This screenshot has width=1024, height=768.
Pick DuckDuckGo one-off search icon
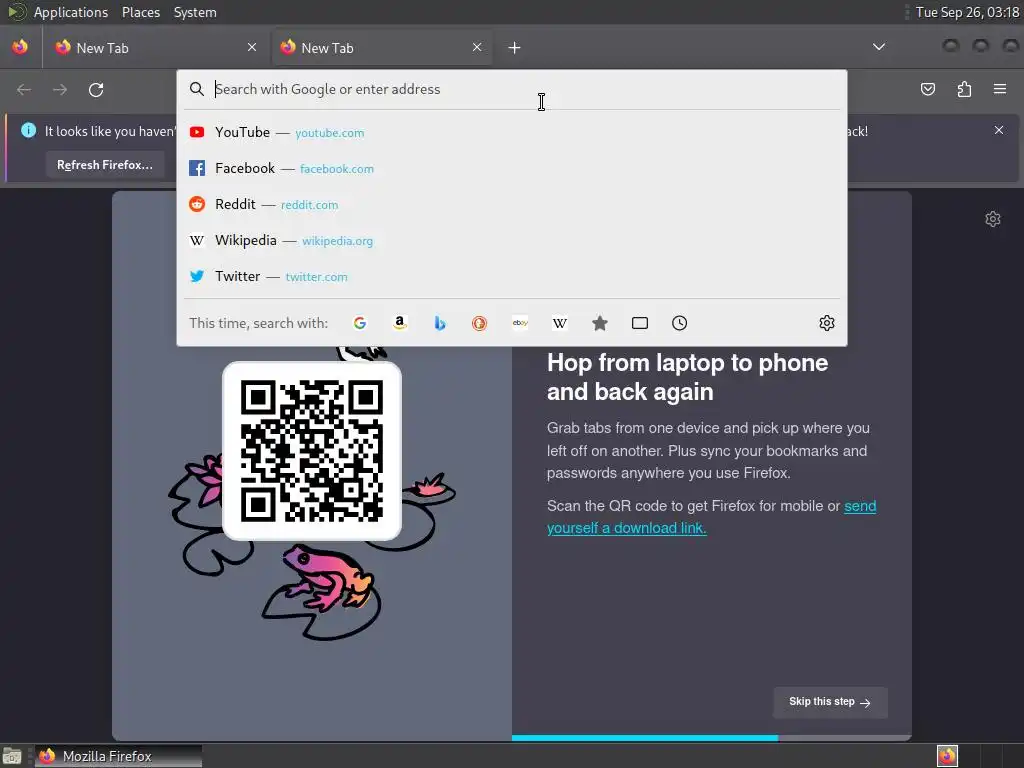pyautogui.click(x=479, y=323)
